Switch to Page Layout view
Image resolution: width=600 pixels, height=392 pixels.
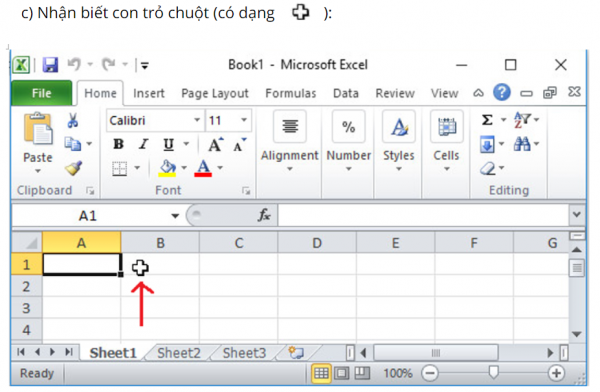[342, 373]
